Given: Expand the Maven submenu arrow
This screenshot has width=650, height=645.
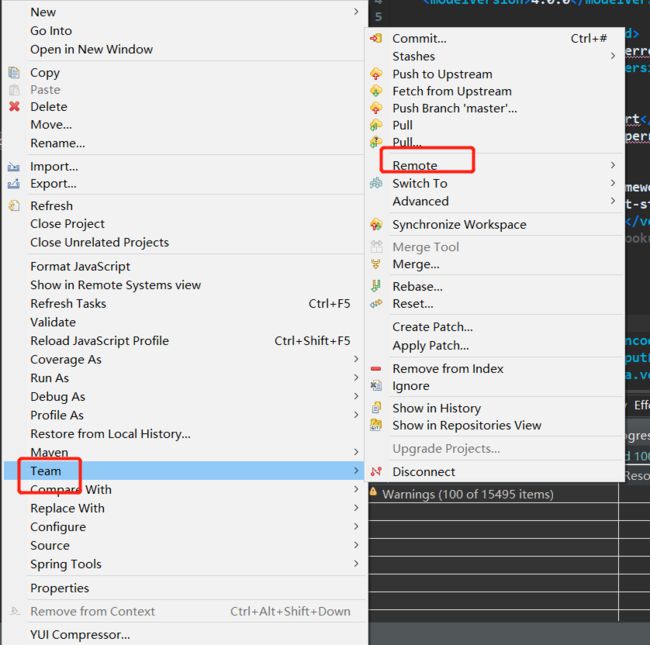Looking at the screenshot, I should click(x=356, y=452).
